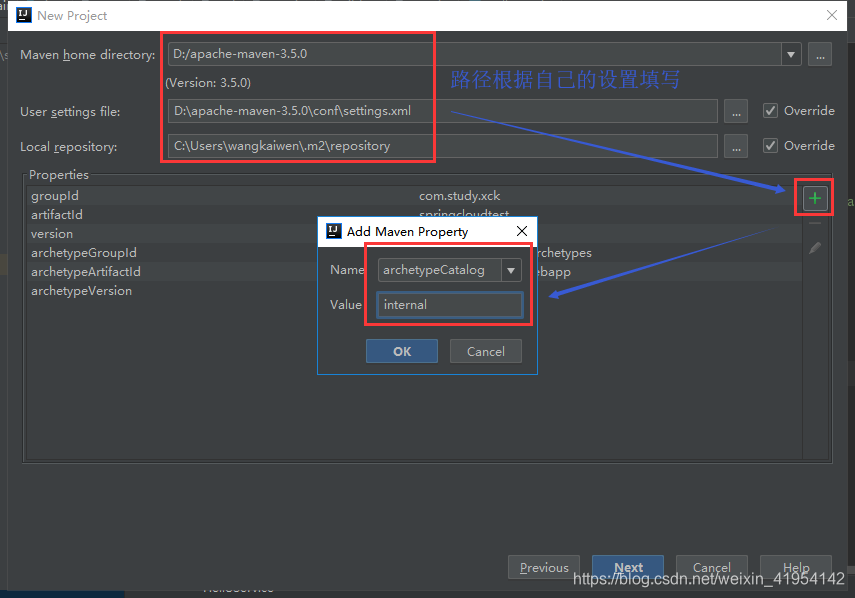
Task: Click IntelliJ logo in New Project title bar
Action: [x=24, y=15]
